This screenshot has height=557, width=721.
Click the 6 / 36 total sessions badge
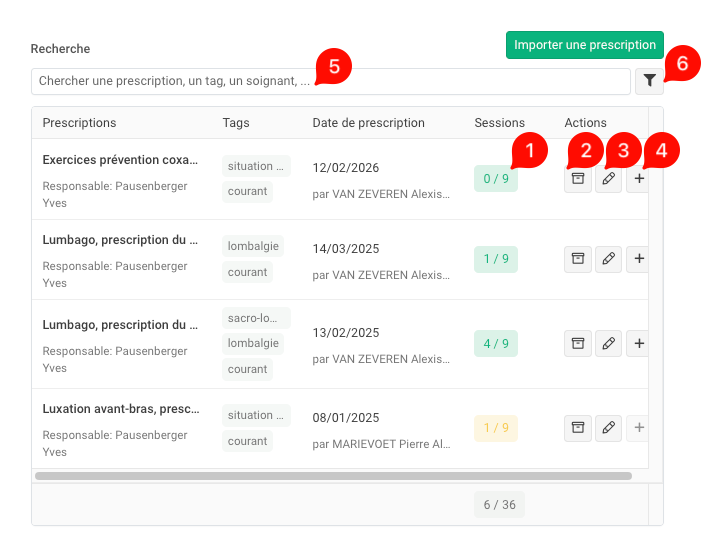(x=499, y=505)
